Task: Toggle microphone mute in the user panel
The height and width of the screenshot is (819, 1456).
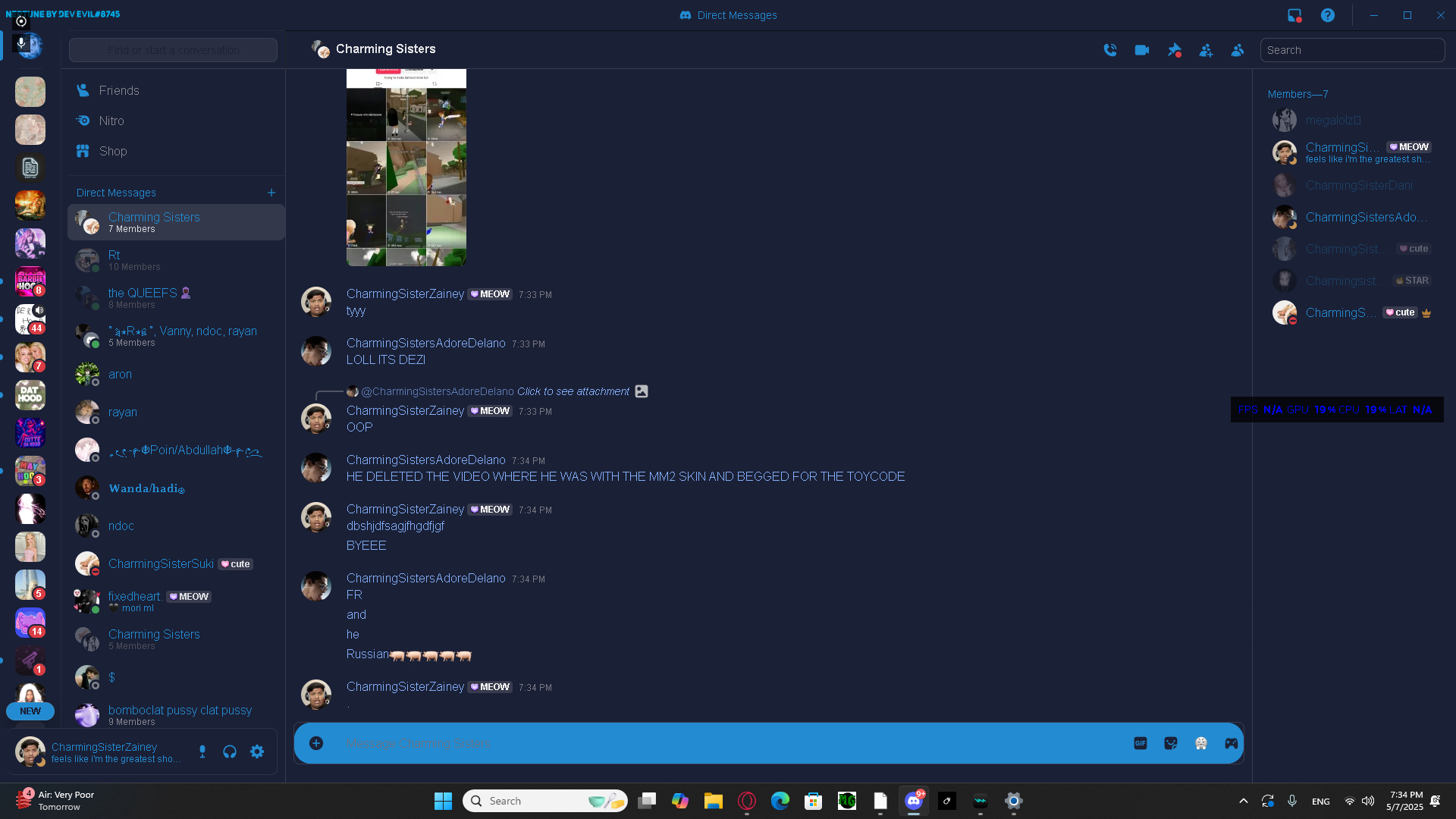Action: pos(202,752)
